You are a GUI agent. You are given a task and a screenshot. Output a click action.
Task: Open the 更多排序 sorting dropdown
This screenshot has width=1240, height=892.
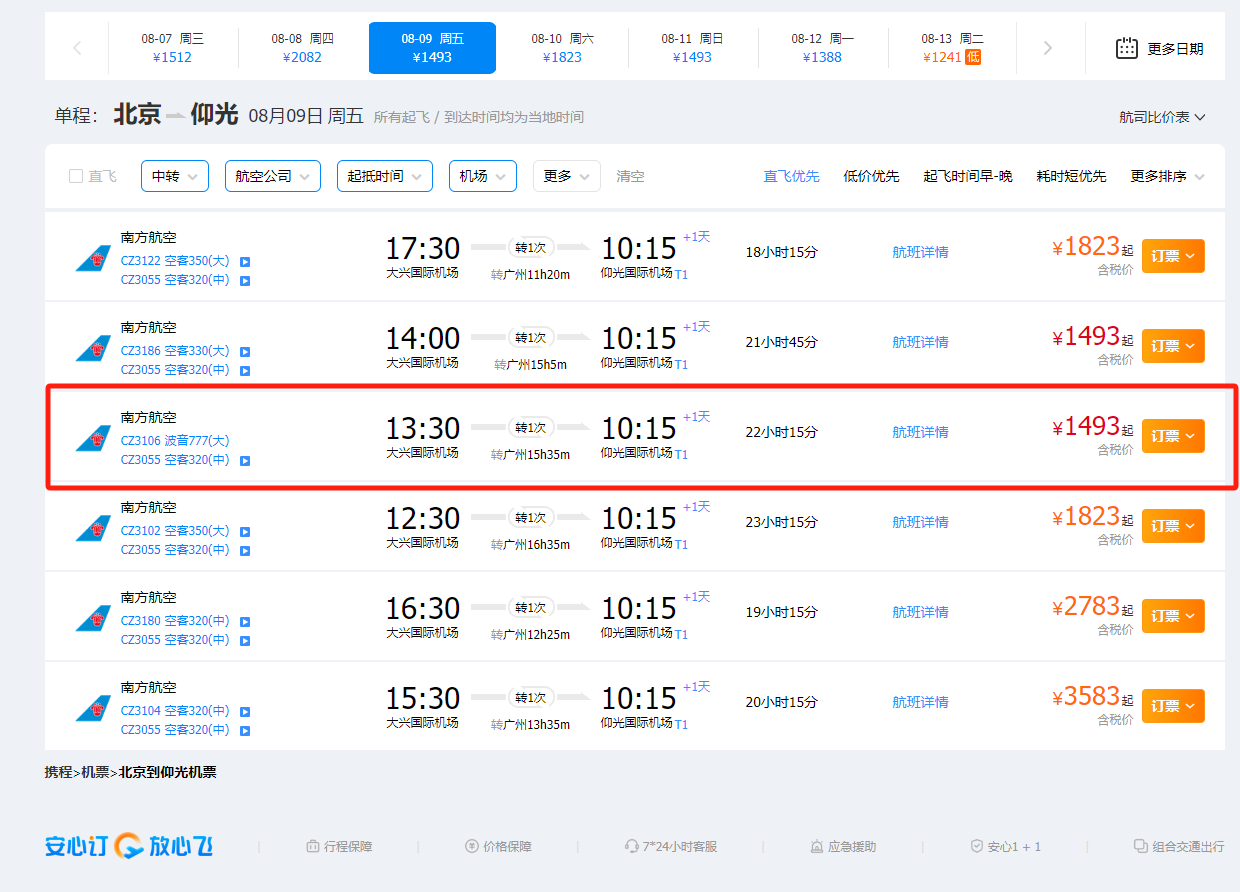click(x=1167, y=176)
